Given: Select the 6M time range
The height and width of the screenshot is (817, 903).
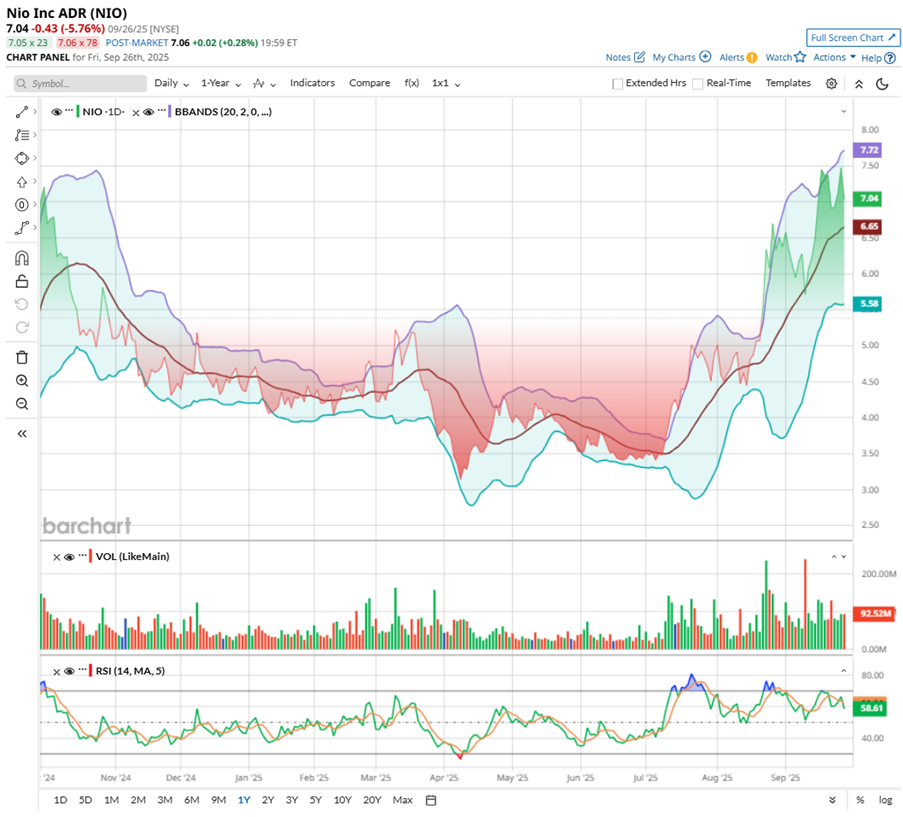Looking at the screenshot, I should pos(192,800).
